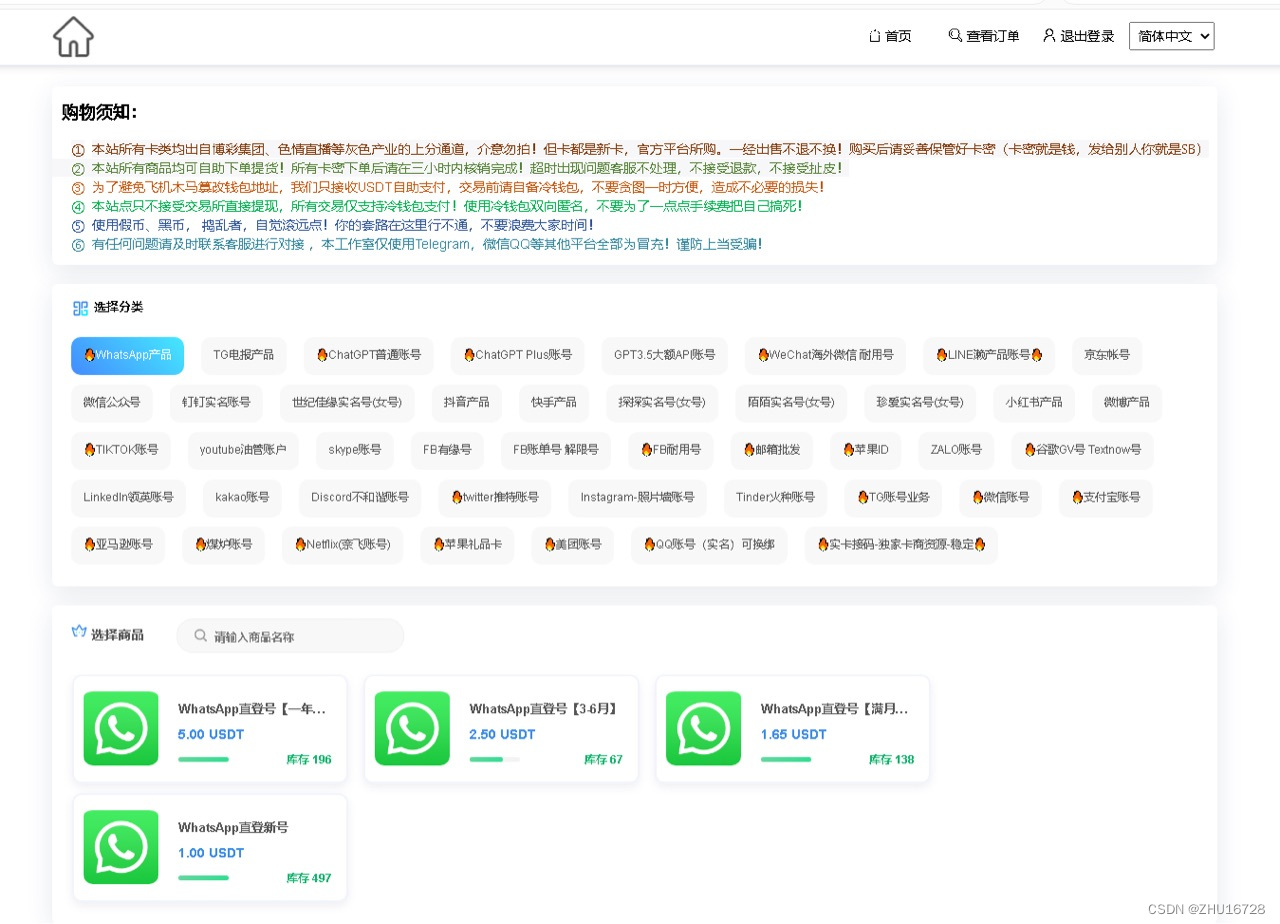The width and height of the screenshot is (1280, 924).
Task: Pick the 快手产品 category
Action: (x=554, y=403)
